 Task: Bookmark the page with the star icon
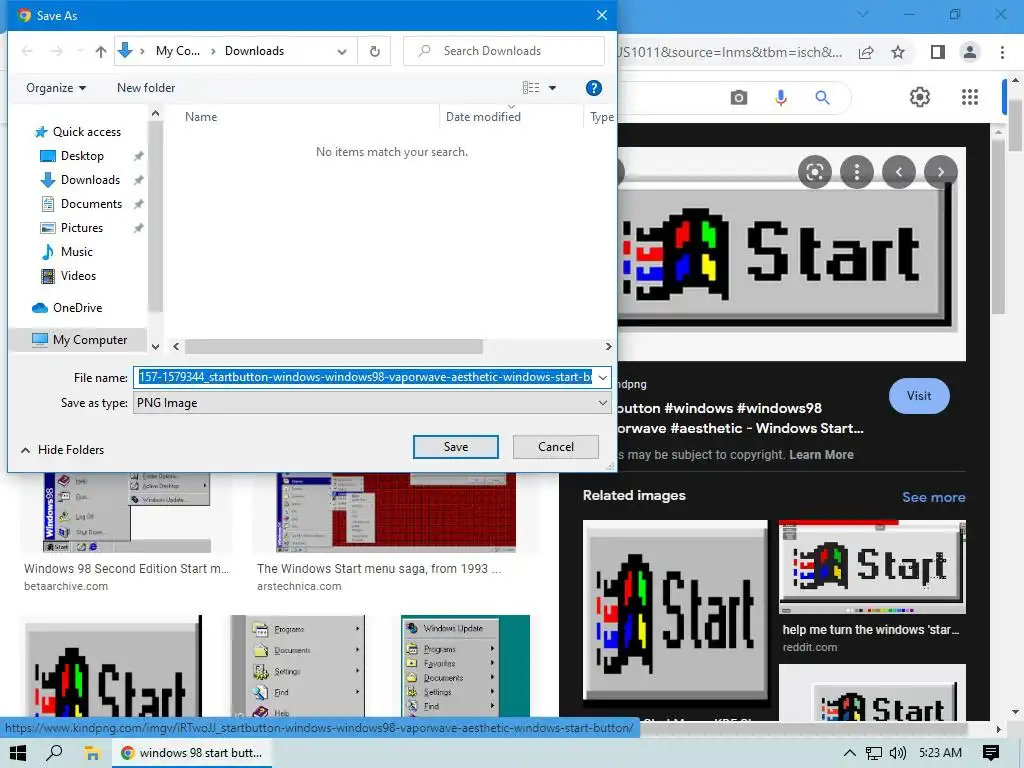click(x=899, y=52)
